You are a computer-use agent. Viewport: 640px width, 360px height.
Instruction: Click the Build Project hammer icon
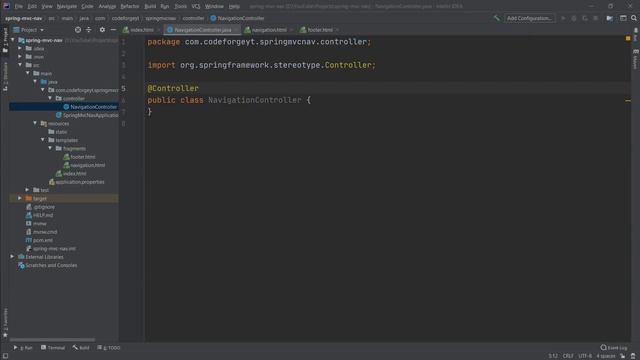pyautogui.click(x=497, y=18)
